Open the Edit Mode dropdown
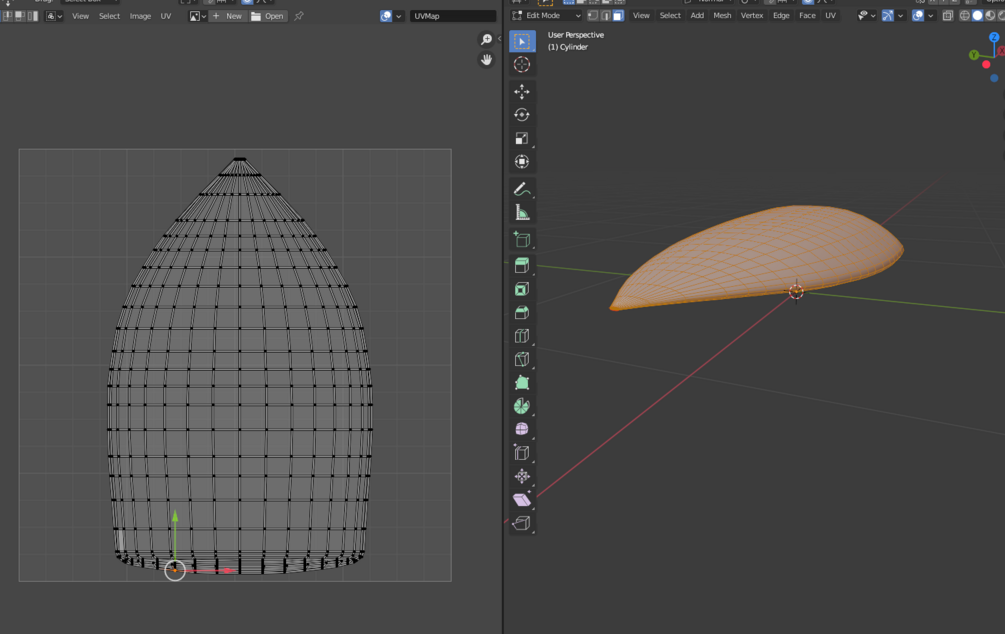The image size is (1005, 634). 546,15
